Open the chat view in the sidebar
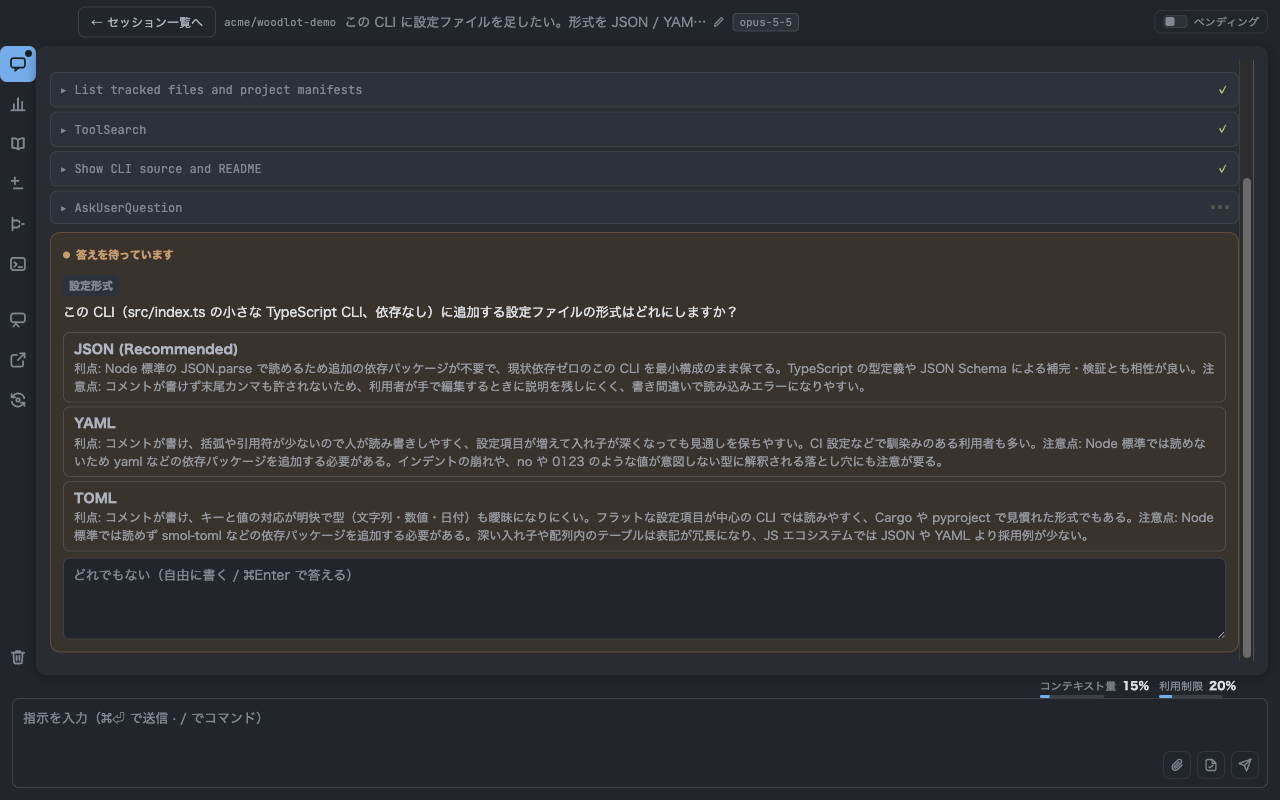Image resolution: width=1280 pixels, height=800 pixels. coord(18,64)
